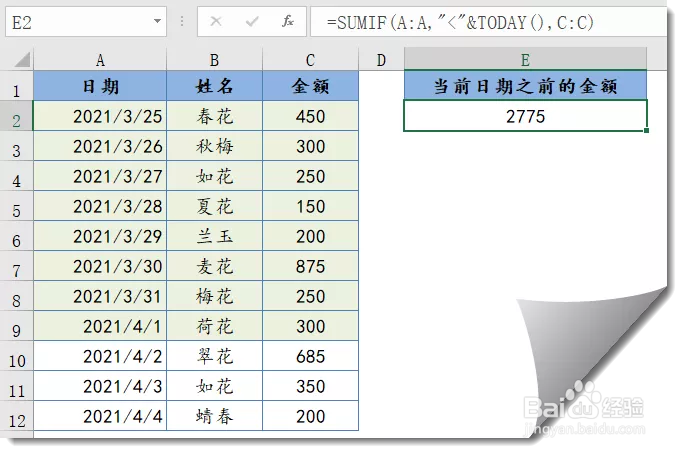Viewport: 682px width, 453px height.
Task: Select cell E2 showing 2775
Action: point(525,116)
